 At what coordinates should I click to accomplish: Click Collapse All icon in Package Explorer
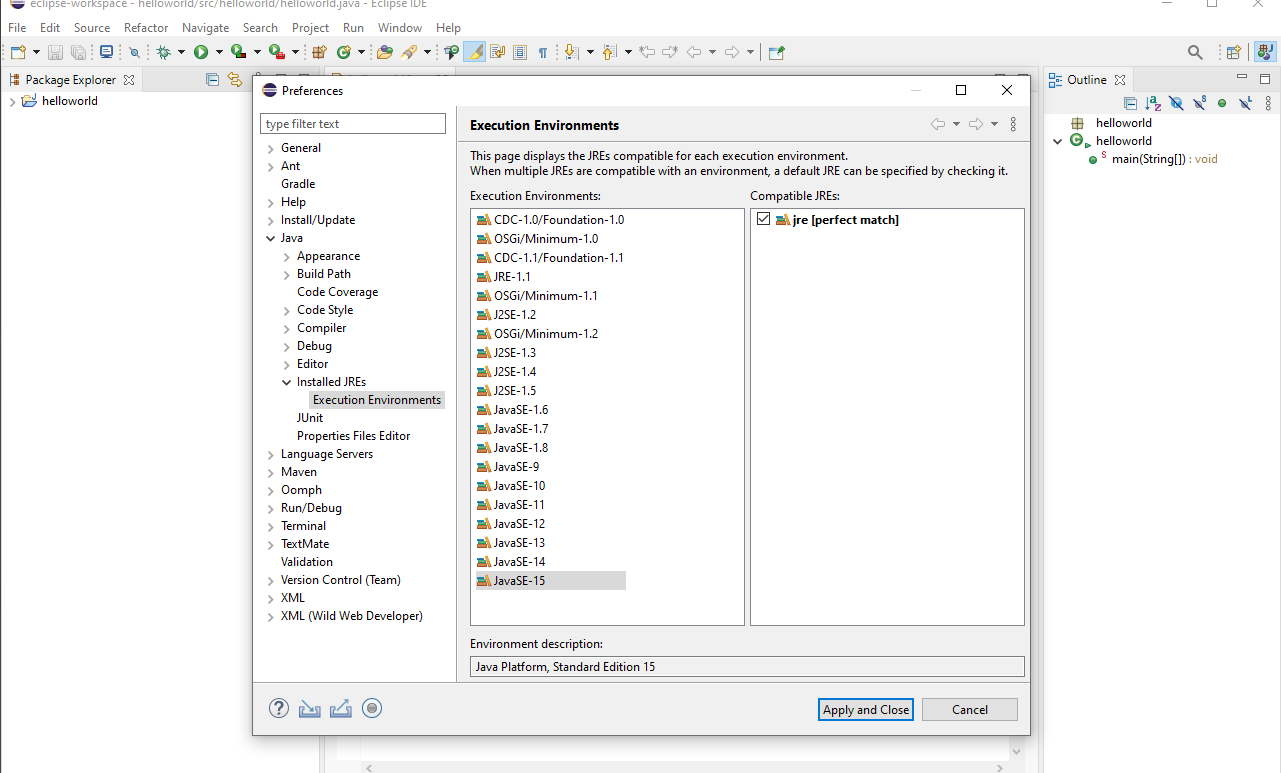[212, 79]
